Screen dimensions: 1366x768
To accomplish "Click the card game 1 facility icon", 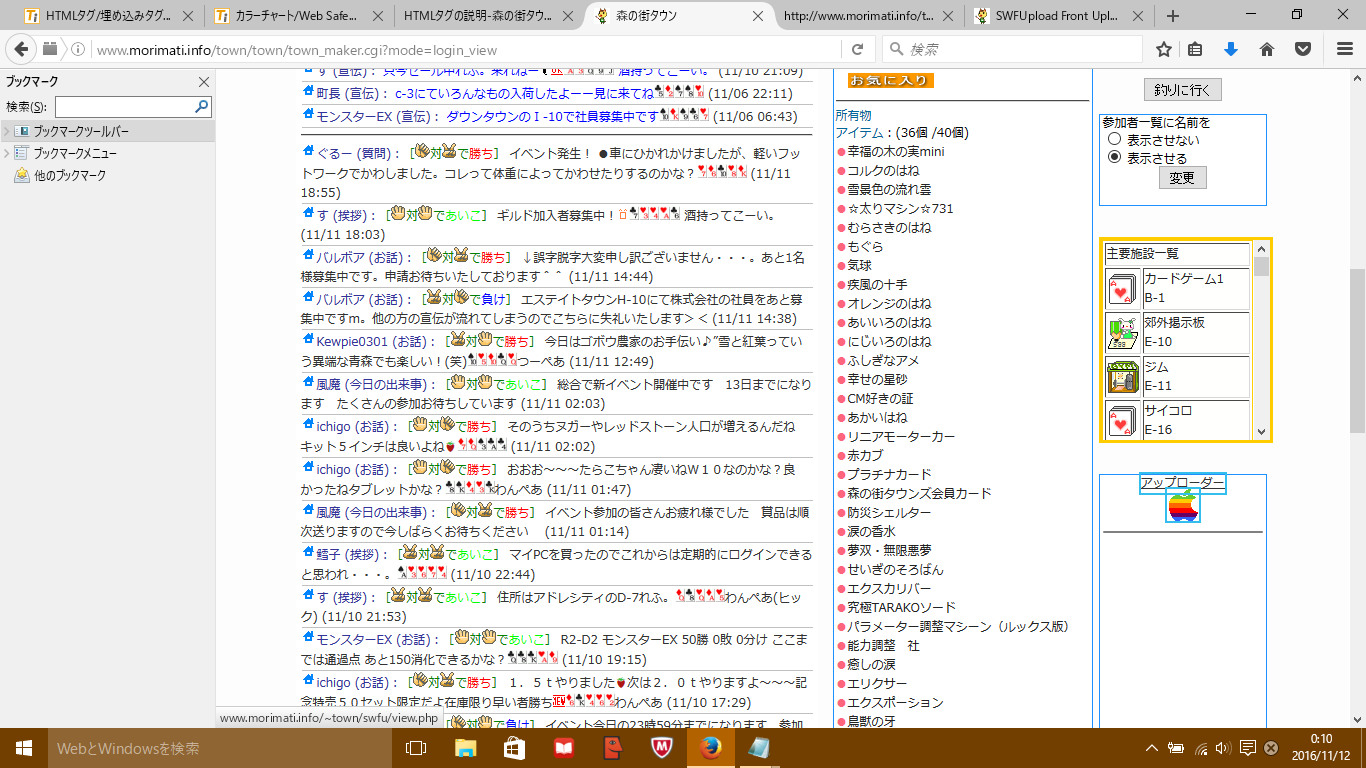I will (x=1121, y=289).
